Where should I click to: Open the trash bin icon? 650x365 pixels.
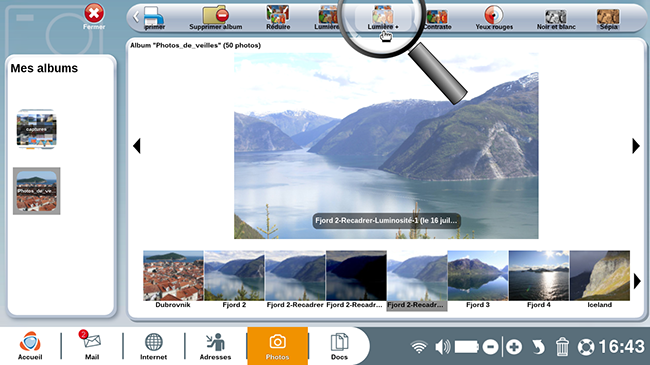(562, 346)
